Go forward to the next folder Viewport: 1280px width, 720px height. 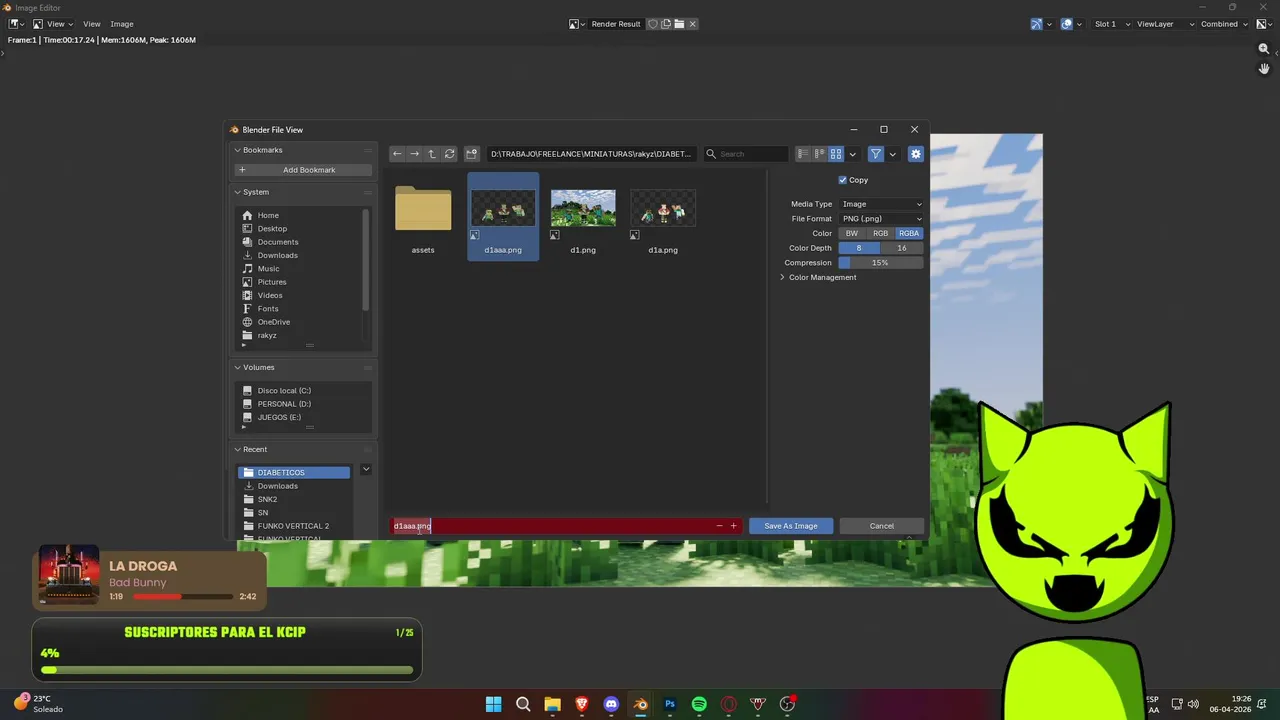[x=414, y=154]
